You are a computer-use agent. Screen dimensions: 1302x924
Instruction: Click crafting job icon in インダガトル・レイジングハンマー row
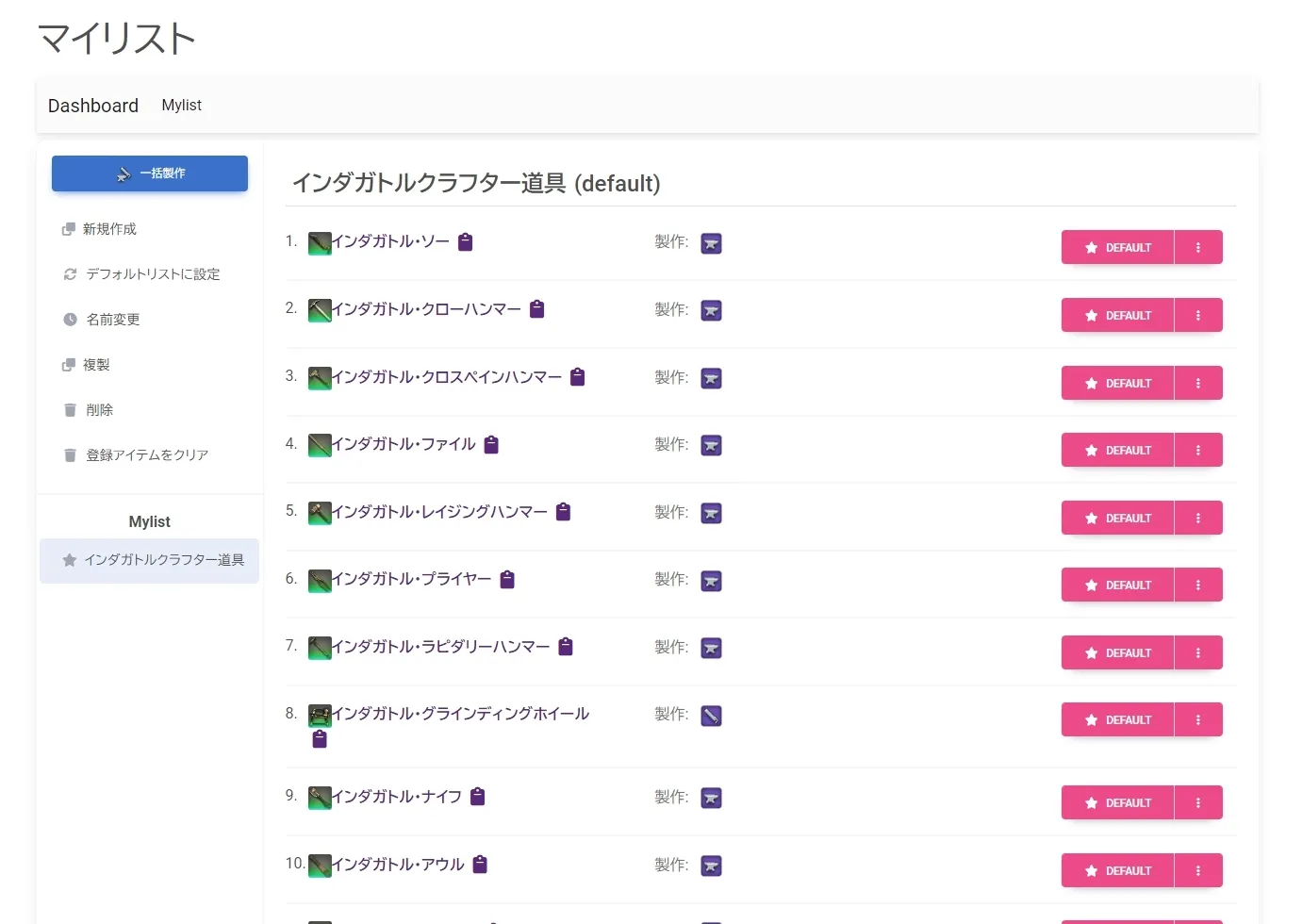click(x=712, y=514)
